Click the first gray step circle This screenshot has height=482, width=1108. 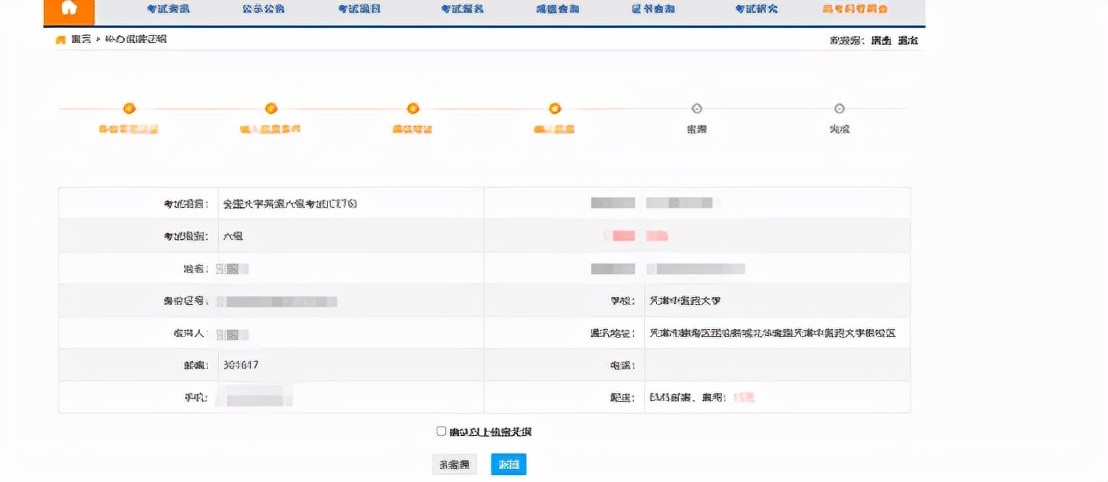[697, 108]
